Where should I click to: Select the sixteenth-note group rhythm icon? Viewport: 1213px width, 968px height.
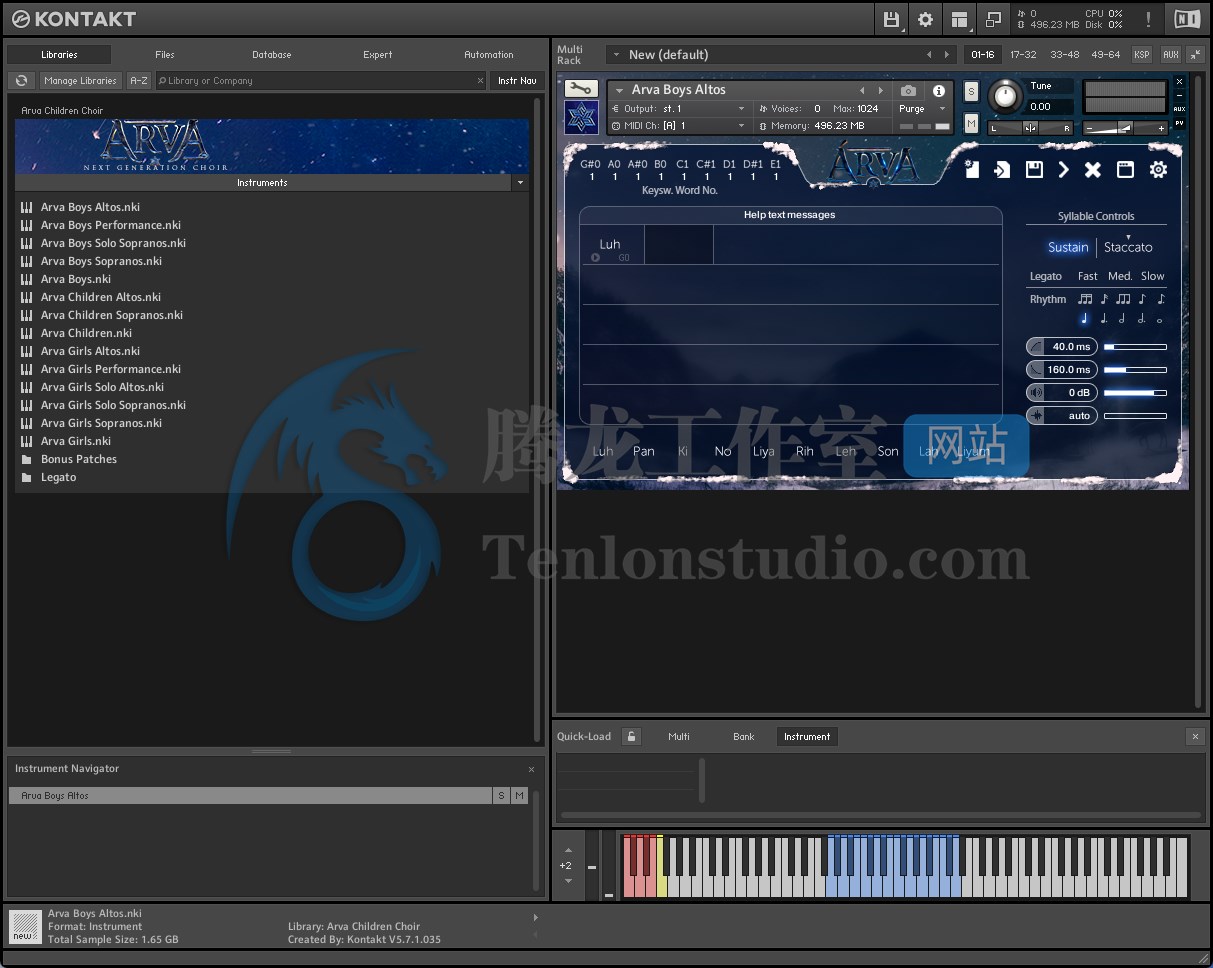pyautogui.click(x=1085, y=299)
